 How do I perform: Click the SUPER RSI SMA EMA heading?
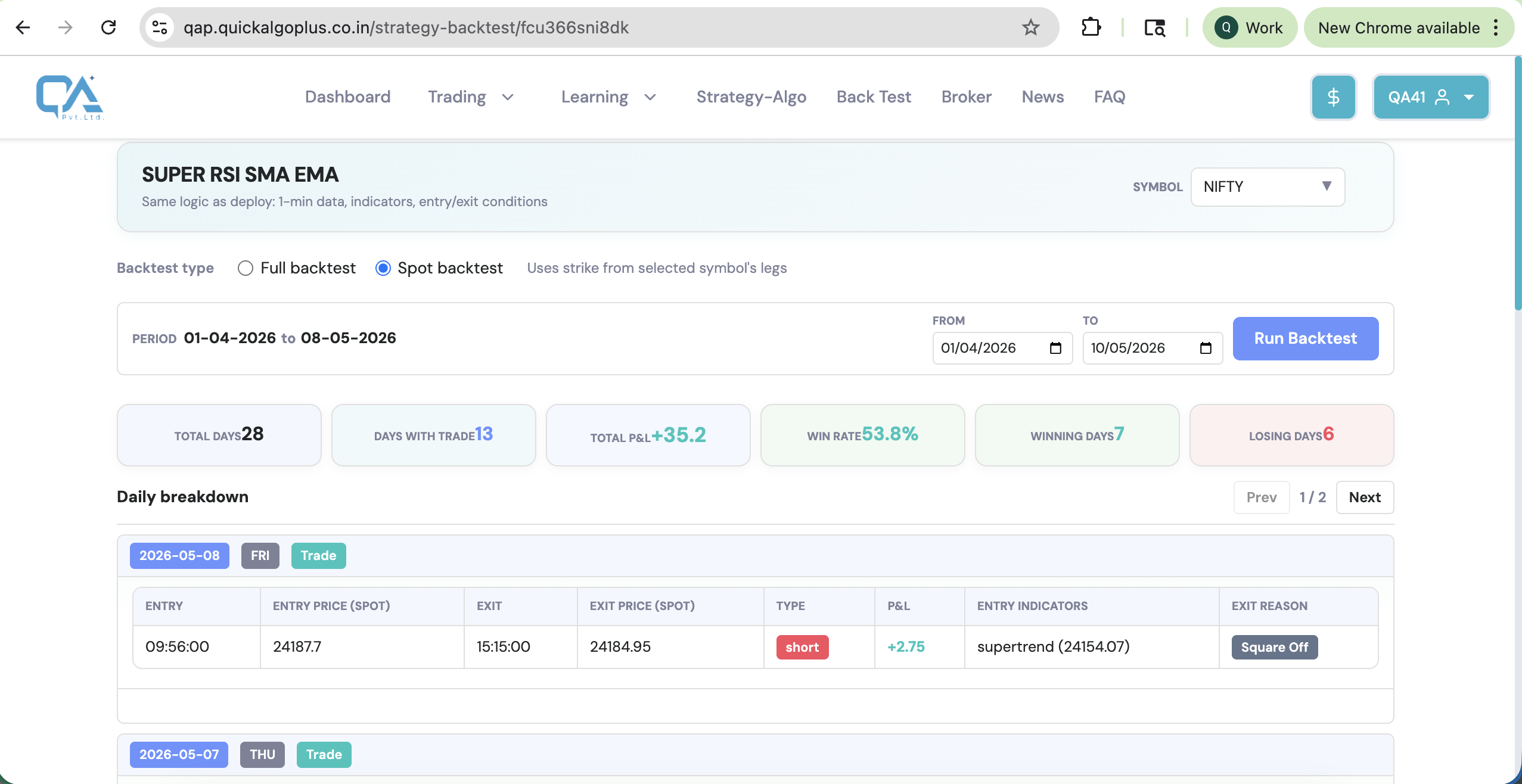tap(240, 175)
